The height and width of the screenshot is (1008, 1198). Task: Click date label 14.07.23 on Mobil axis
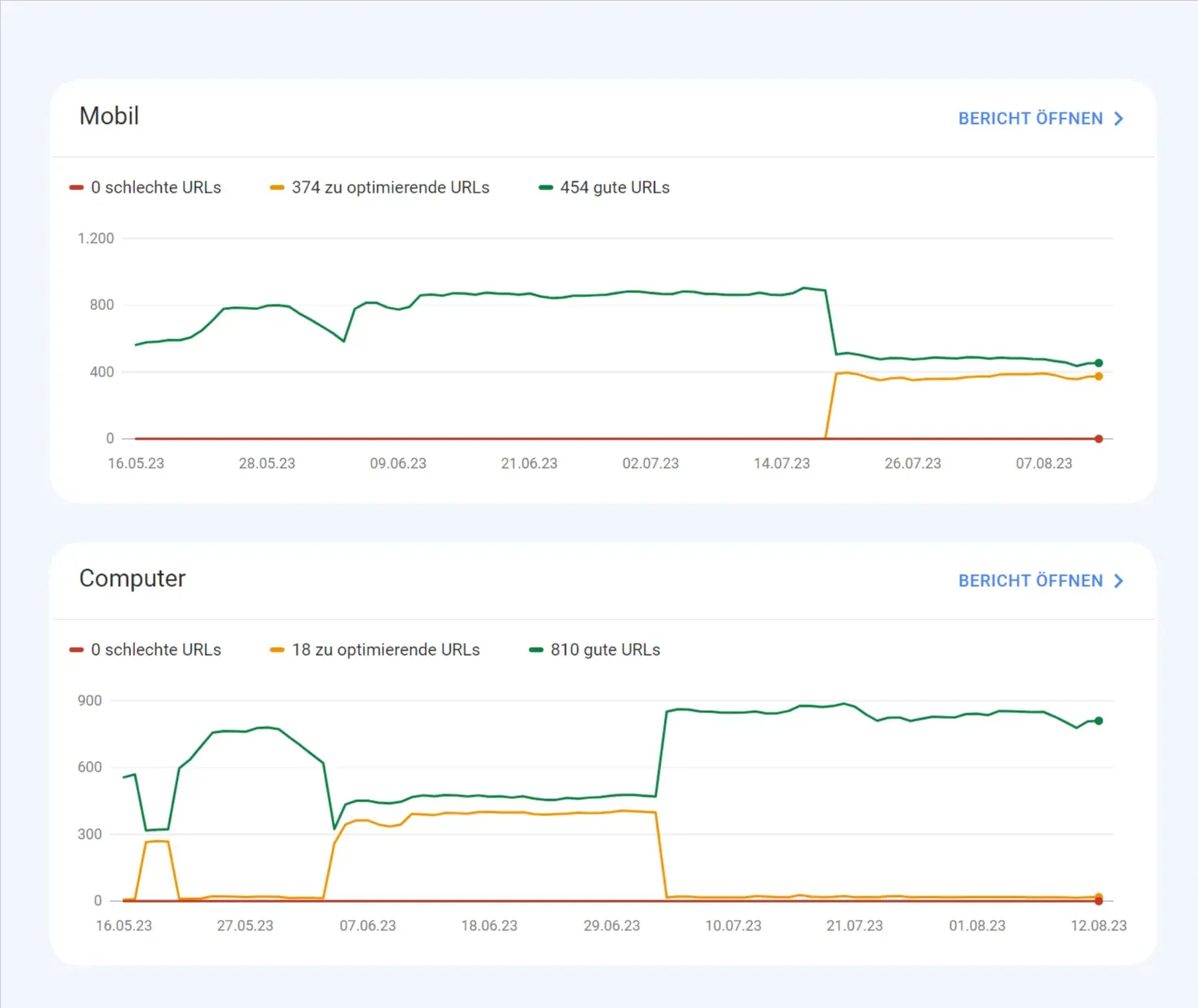tap(782, 463)
